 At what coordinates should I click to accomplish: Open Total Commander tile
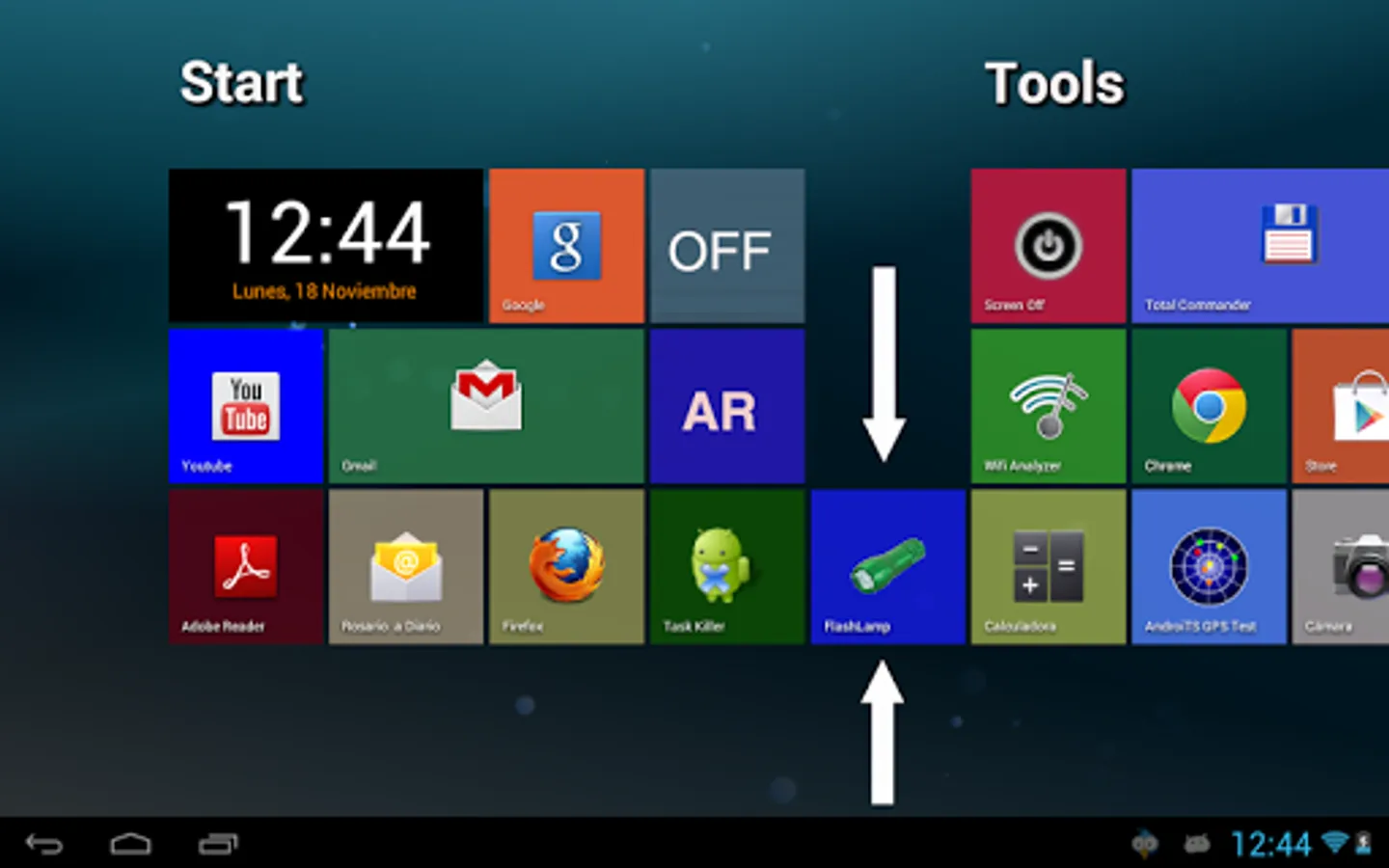point(1261,246)
